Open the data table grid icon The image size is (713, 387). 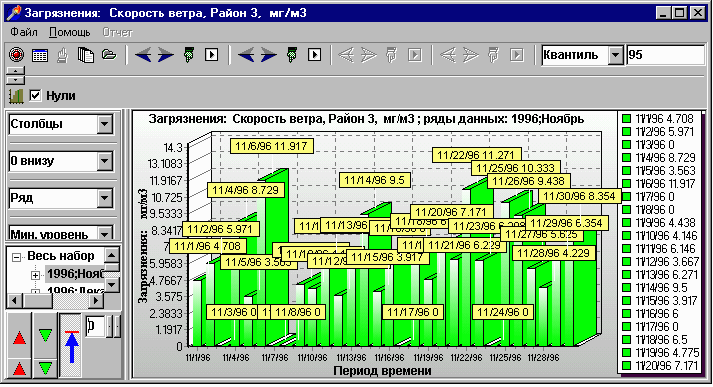click(x=40, y=55)
